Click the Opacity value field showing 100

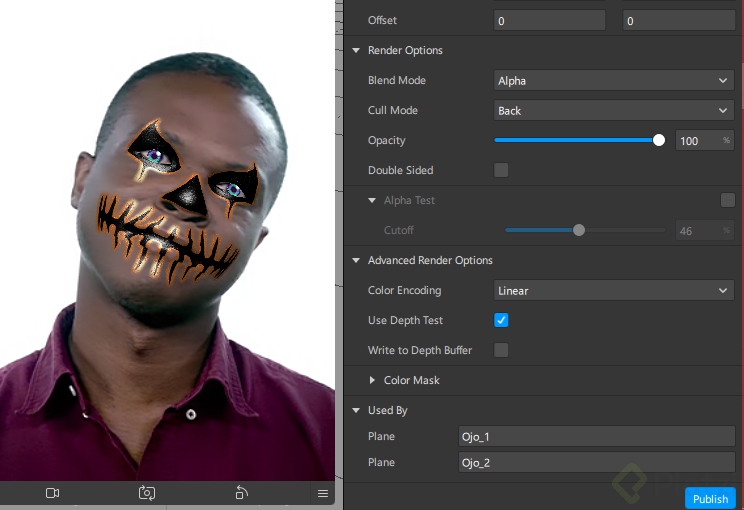tap(696, 141)
